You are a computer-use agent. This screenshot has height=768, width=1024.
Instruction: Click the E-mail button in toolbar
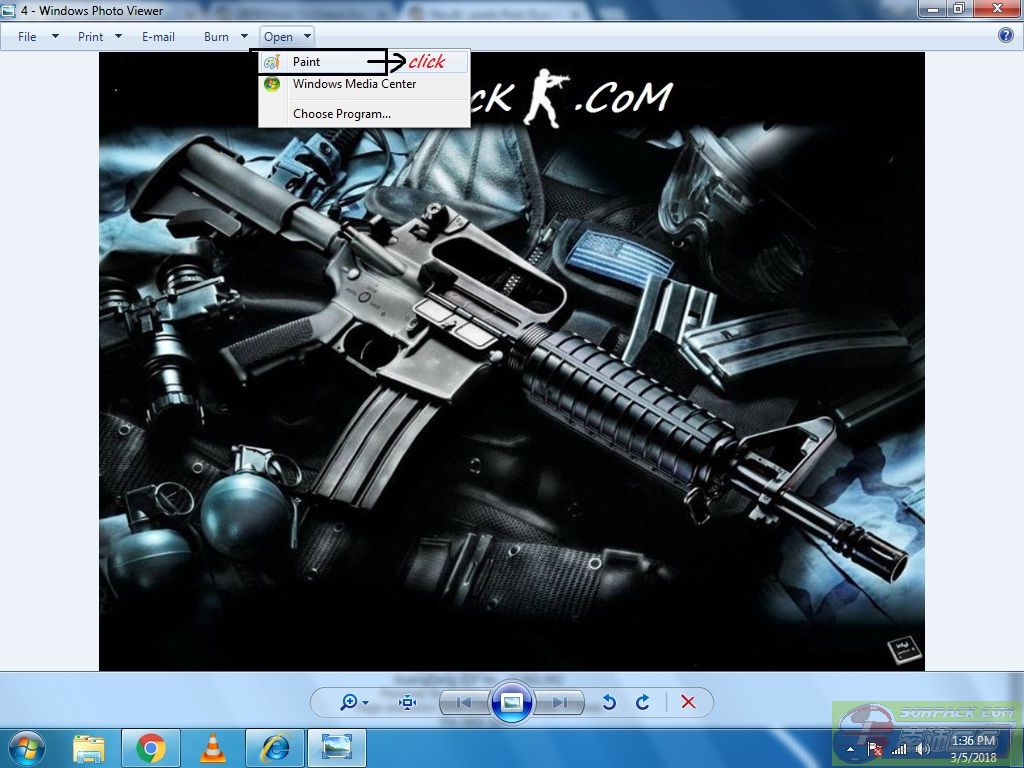point(158,37)
